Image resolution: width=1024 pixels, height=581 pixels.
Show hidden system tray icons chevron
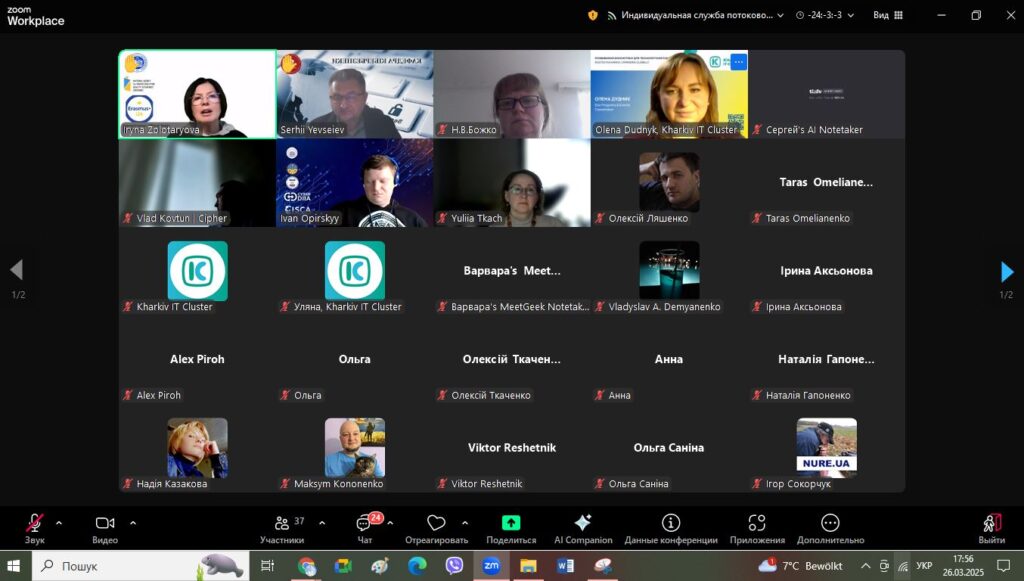[x=865, y=565]
